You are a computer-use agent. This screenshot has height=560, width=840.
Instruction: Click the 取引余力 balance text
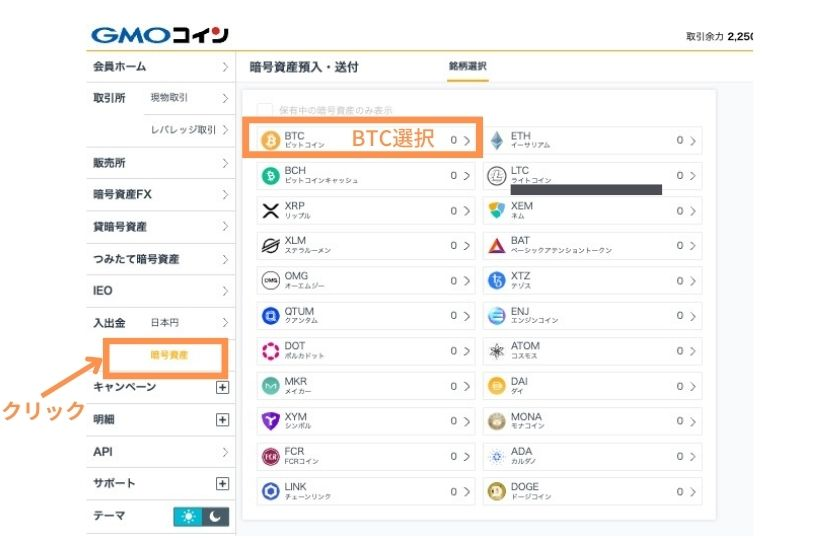[719, 36]
